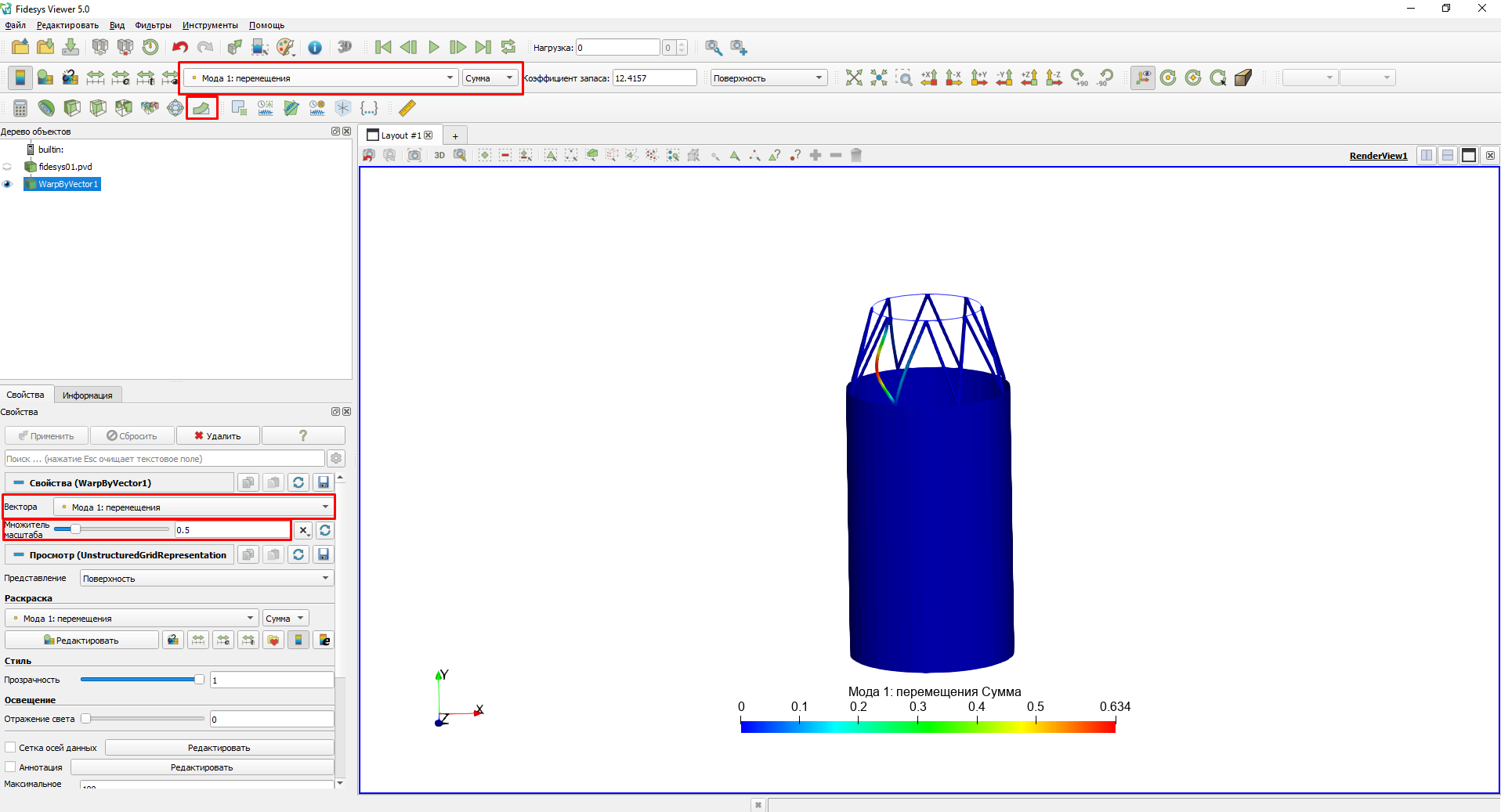Click the Сбросить button
This screenshot has height=812, width=1501.
132,435
